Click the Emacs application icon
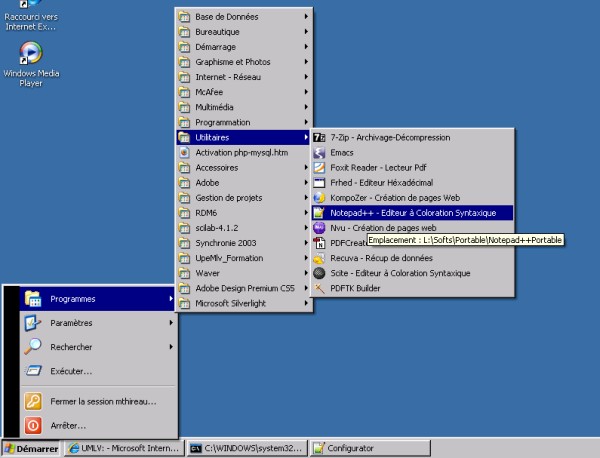Screen dimensions: 600x458 click(320, 152)
